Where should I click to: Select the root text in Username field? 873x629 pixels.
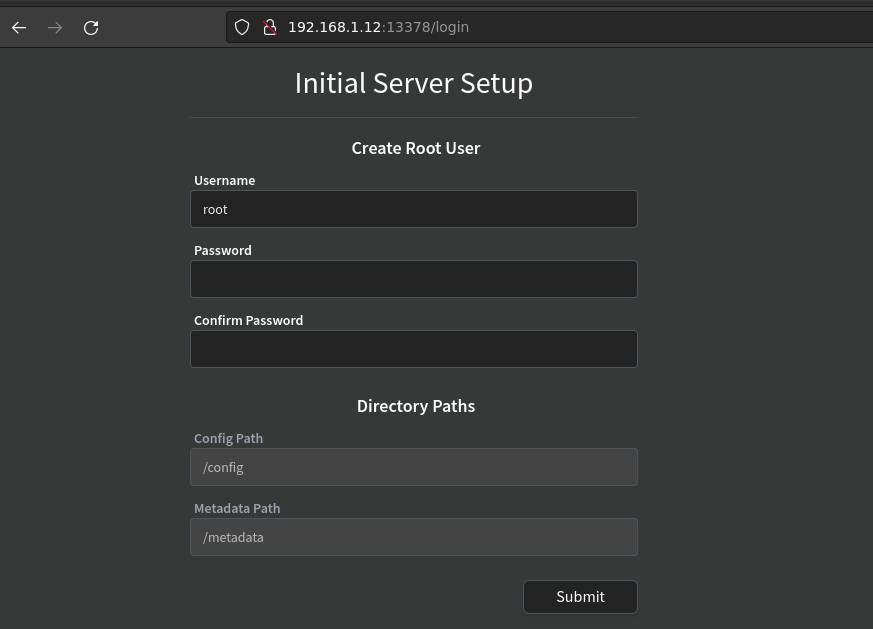(216, 209)
